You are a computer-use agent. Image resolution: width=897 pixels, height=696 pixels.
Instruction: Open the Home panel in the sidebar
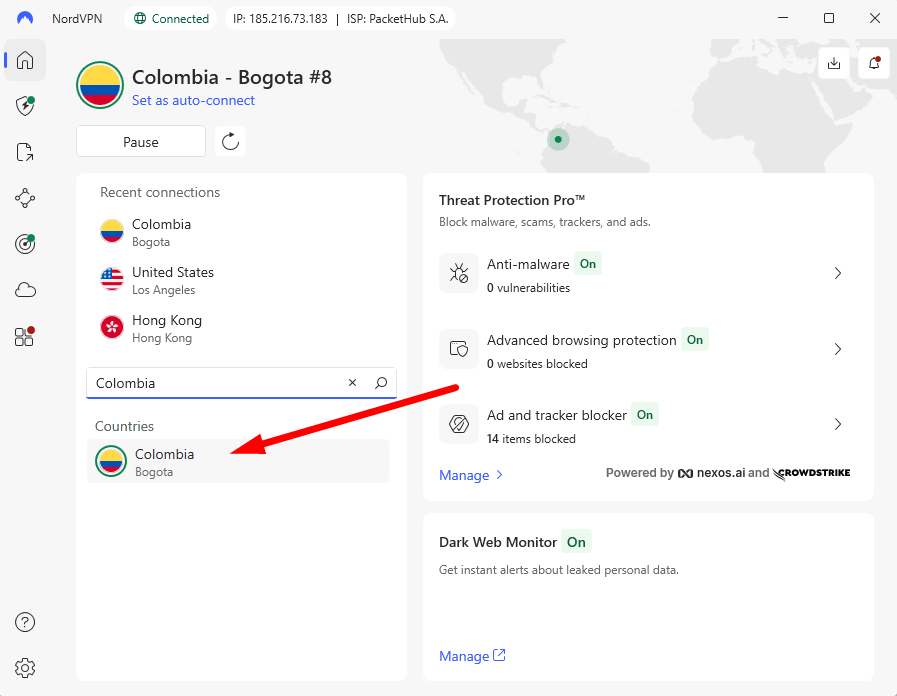(x=24, y=60)
